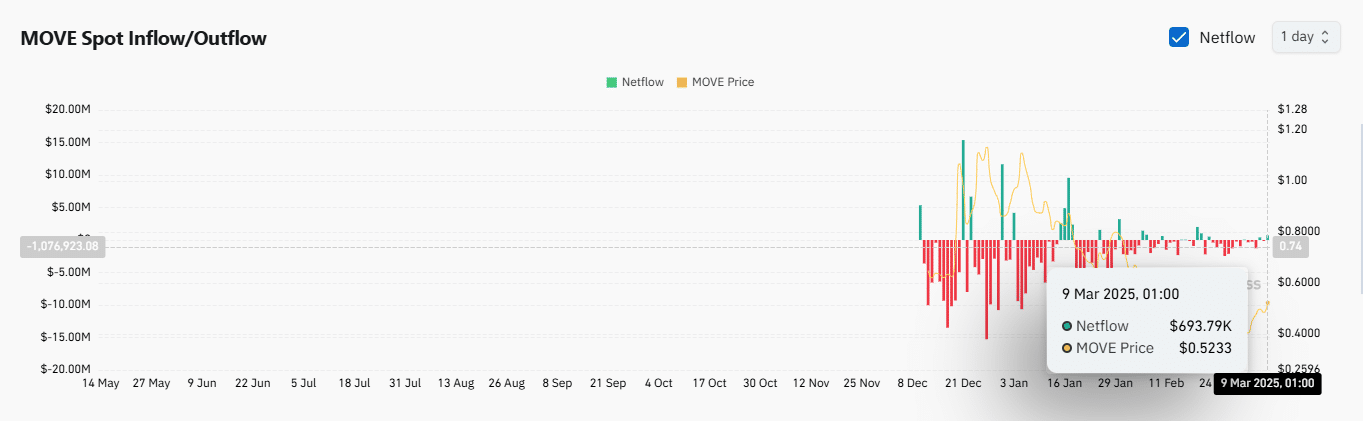Click the yellow dot next to MOVE Price in tooltip

[x=1067, y=348]
